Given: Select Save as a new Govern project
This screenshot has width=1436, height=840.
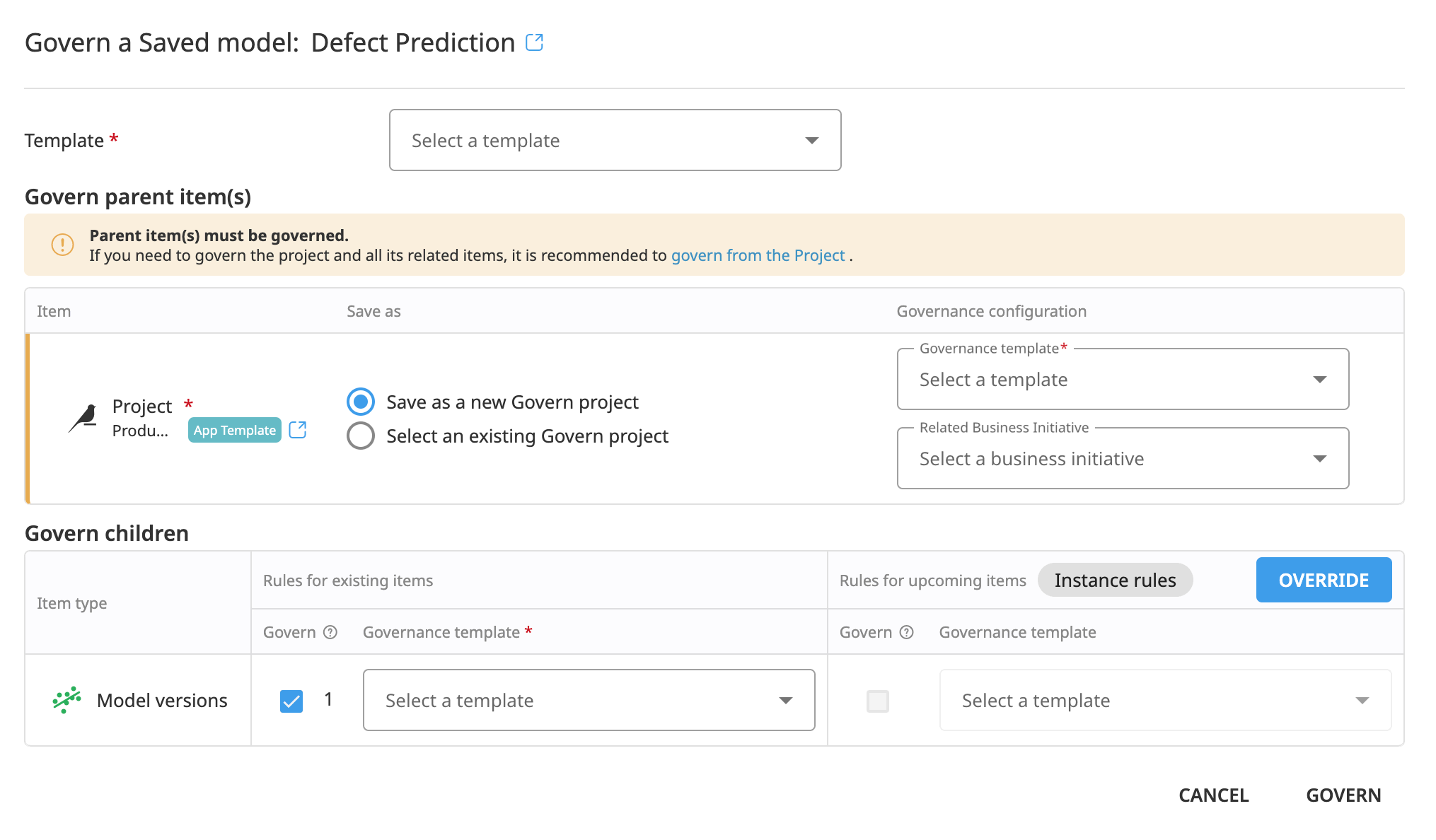Looking at the screenshot, I should point(361,402).
